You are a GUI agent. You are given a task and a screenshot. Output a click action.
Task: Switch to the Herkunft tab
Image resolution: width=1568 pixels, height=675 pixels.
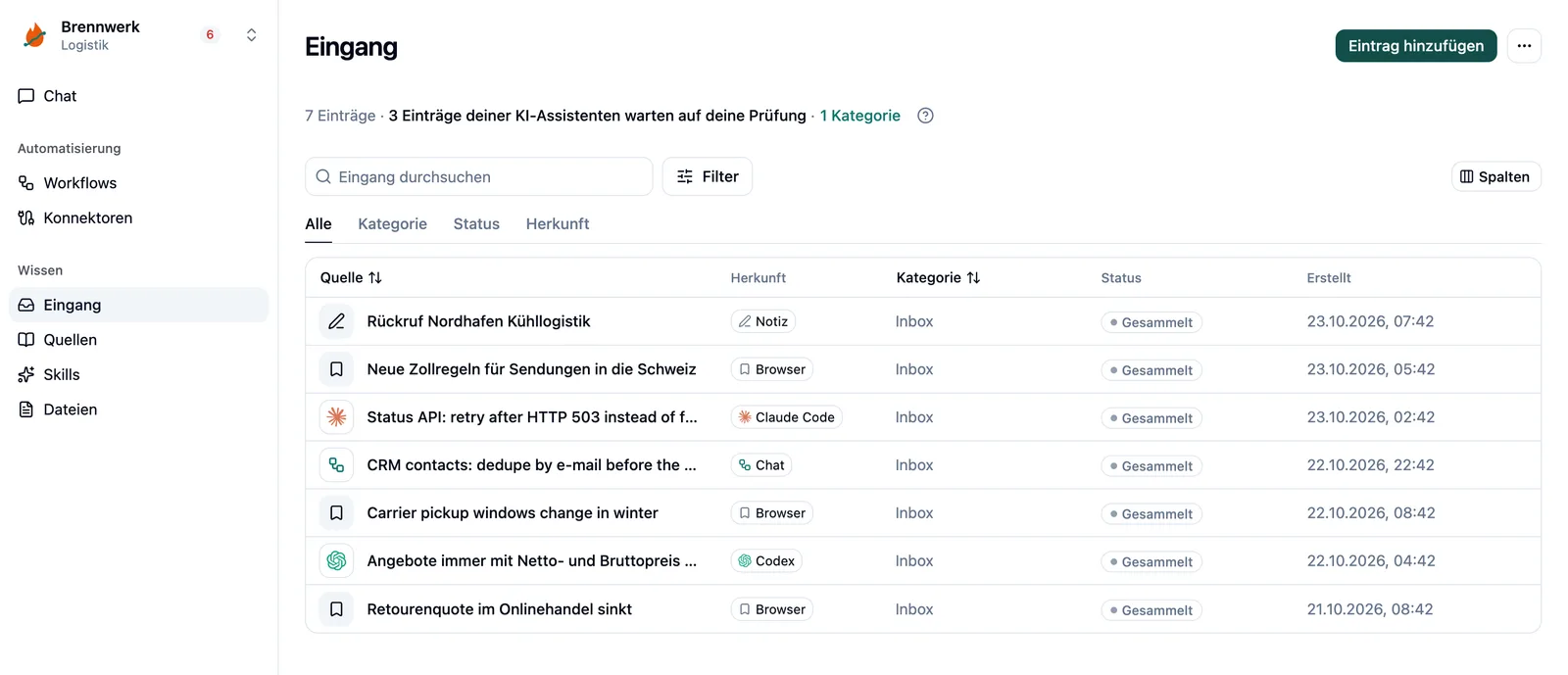point(558,224)
